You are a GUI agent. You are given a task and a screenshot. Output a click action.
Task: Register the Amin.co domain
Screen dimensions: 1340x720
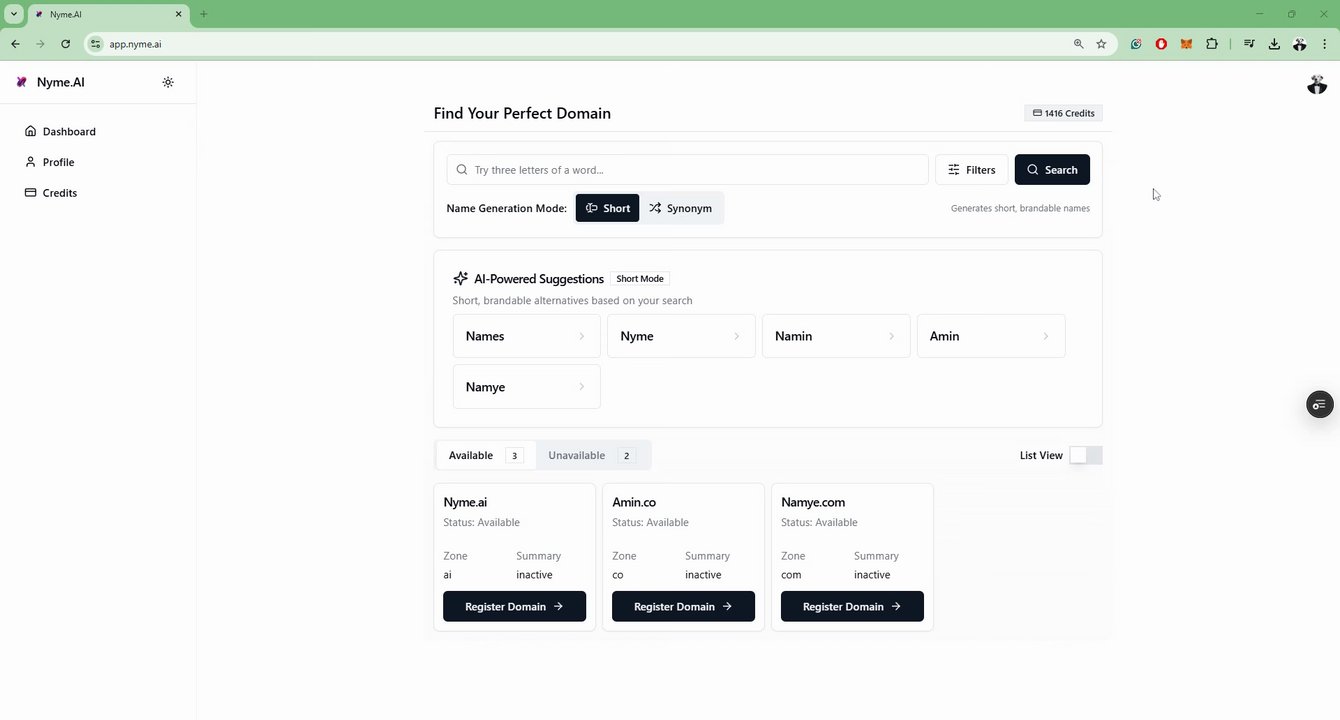point(683,606)
